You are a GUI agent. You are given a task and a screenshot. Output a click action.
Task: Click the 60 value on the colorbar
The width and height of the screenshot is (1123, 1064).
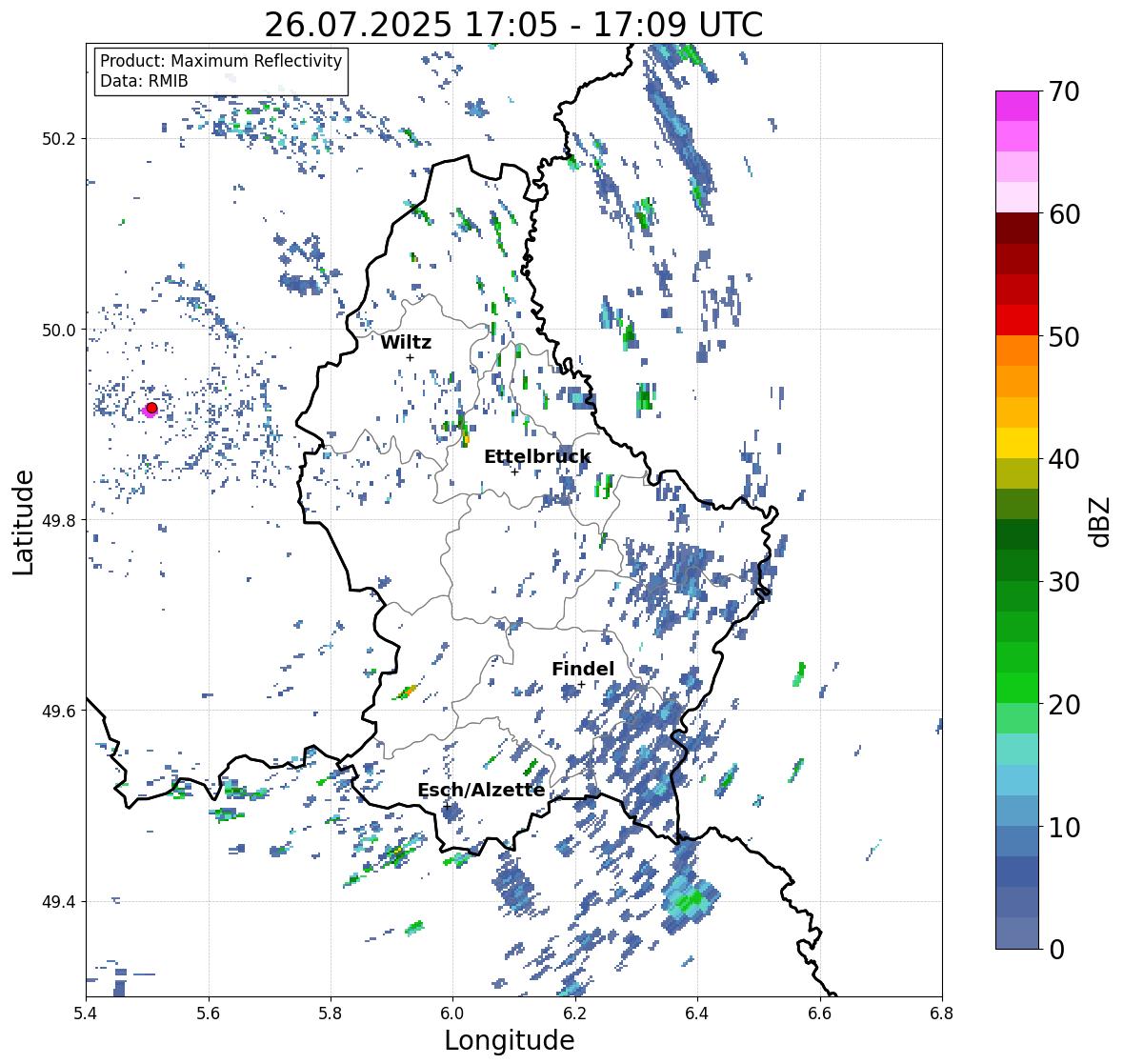[1064, 214]
